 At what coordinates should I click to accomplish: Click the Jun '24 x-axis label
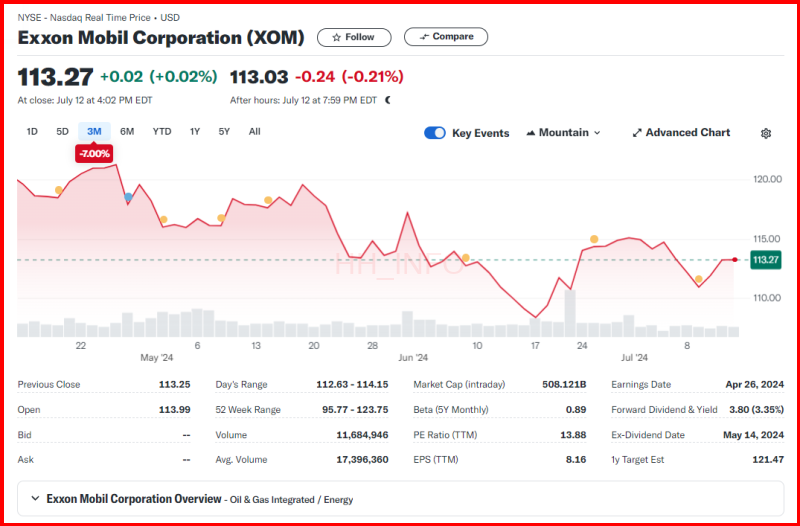412,358
